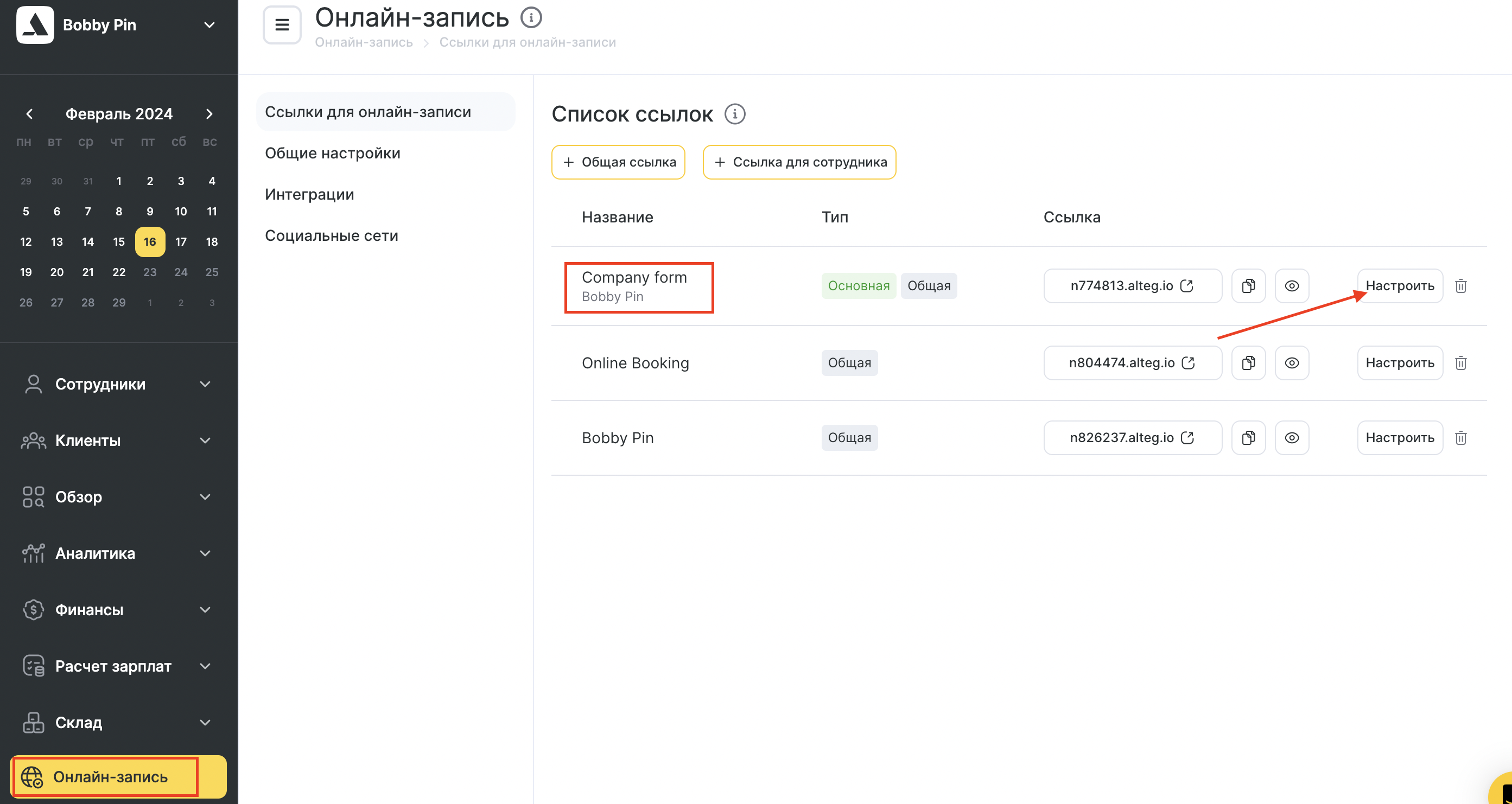Click copy icon for Online Booking link
Viewport: 1512px width, 804px height.
(x=1248, y=362)
